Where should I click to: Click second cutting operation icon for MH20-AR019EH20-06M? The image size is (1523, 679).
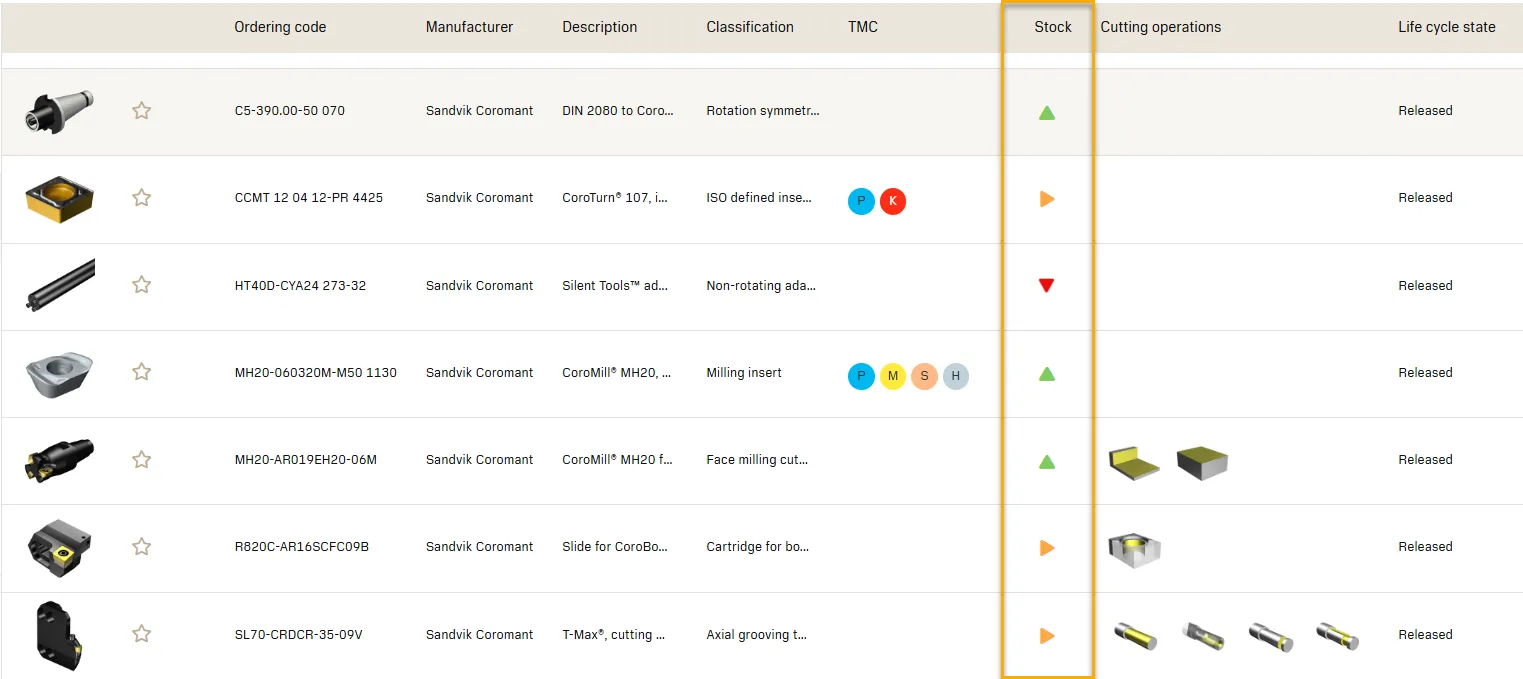click(x=1202, y=462)
